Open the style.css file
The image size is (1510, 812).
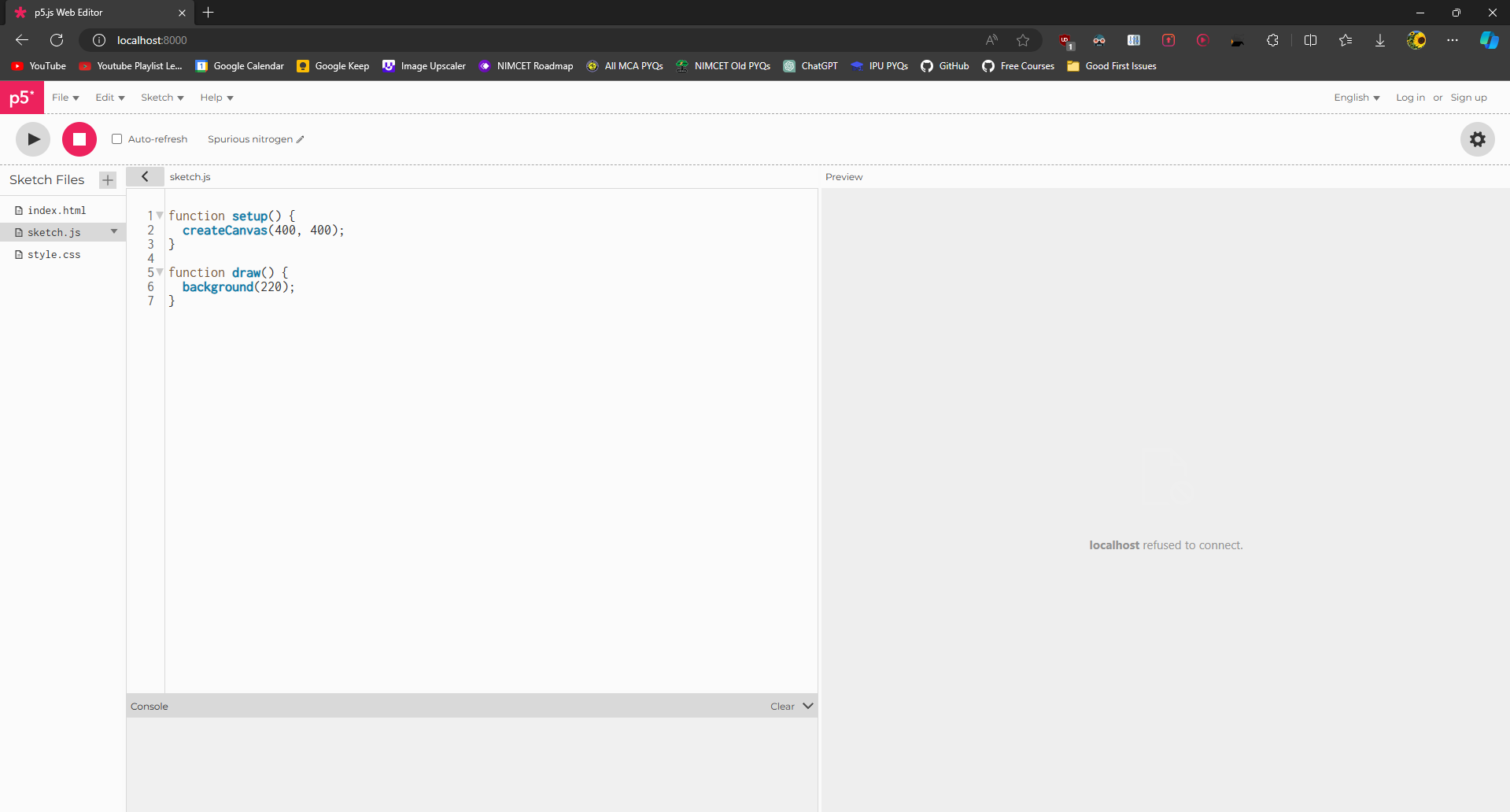pos(54,254)
